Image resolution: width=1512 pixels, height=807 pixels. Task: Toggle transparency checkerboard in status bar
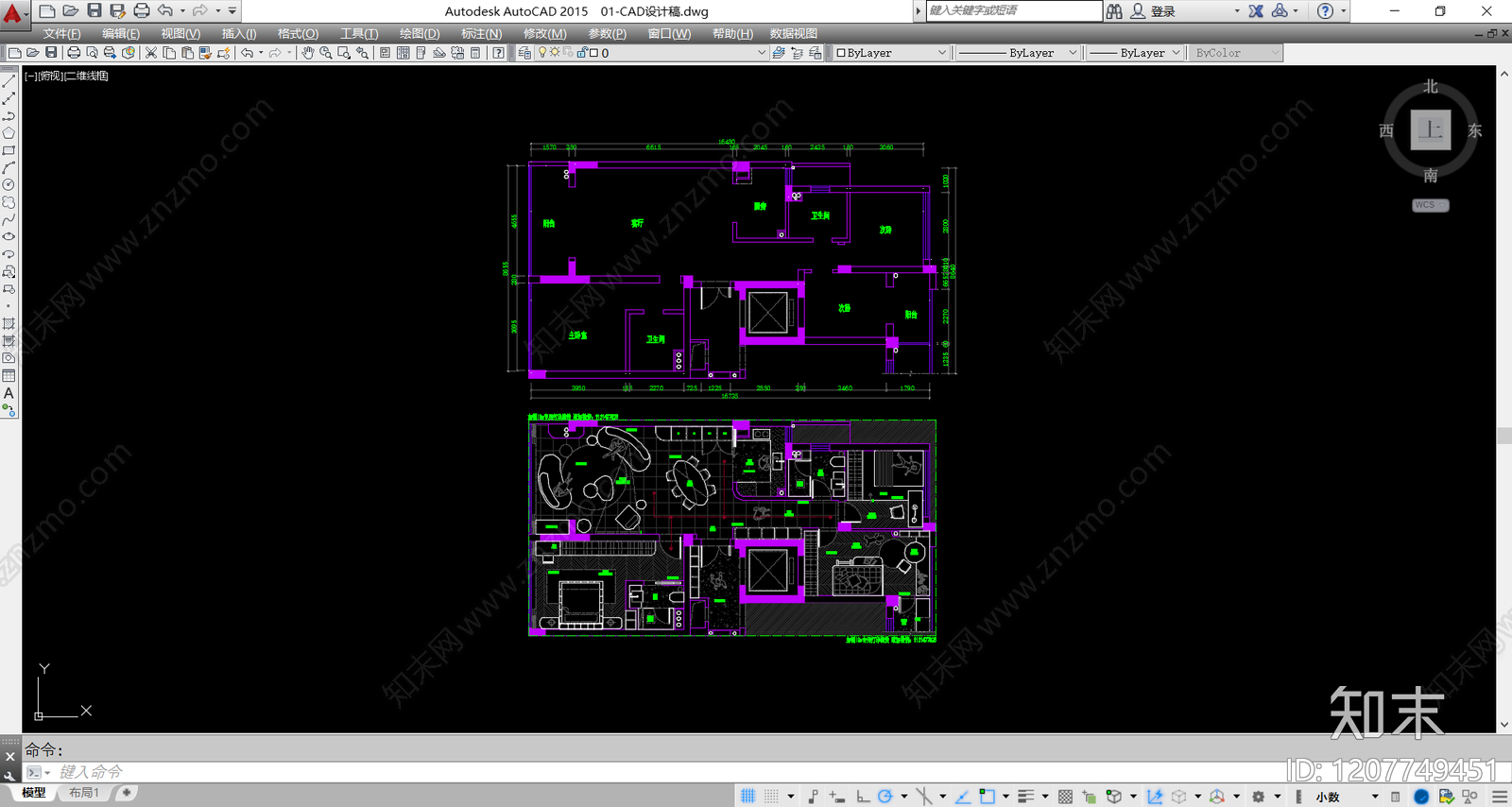pyautogui.click(x=1066, y=797)
